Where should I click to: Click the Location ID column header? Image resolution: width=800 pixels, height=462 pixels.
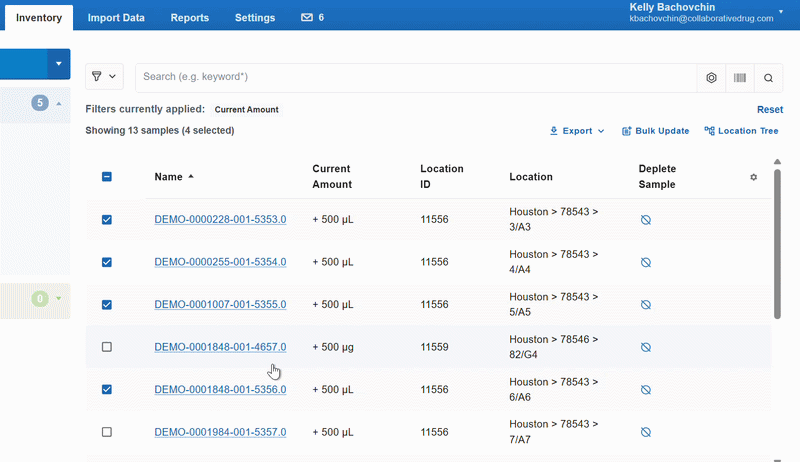[442, 176]
